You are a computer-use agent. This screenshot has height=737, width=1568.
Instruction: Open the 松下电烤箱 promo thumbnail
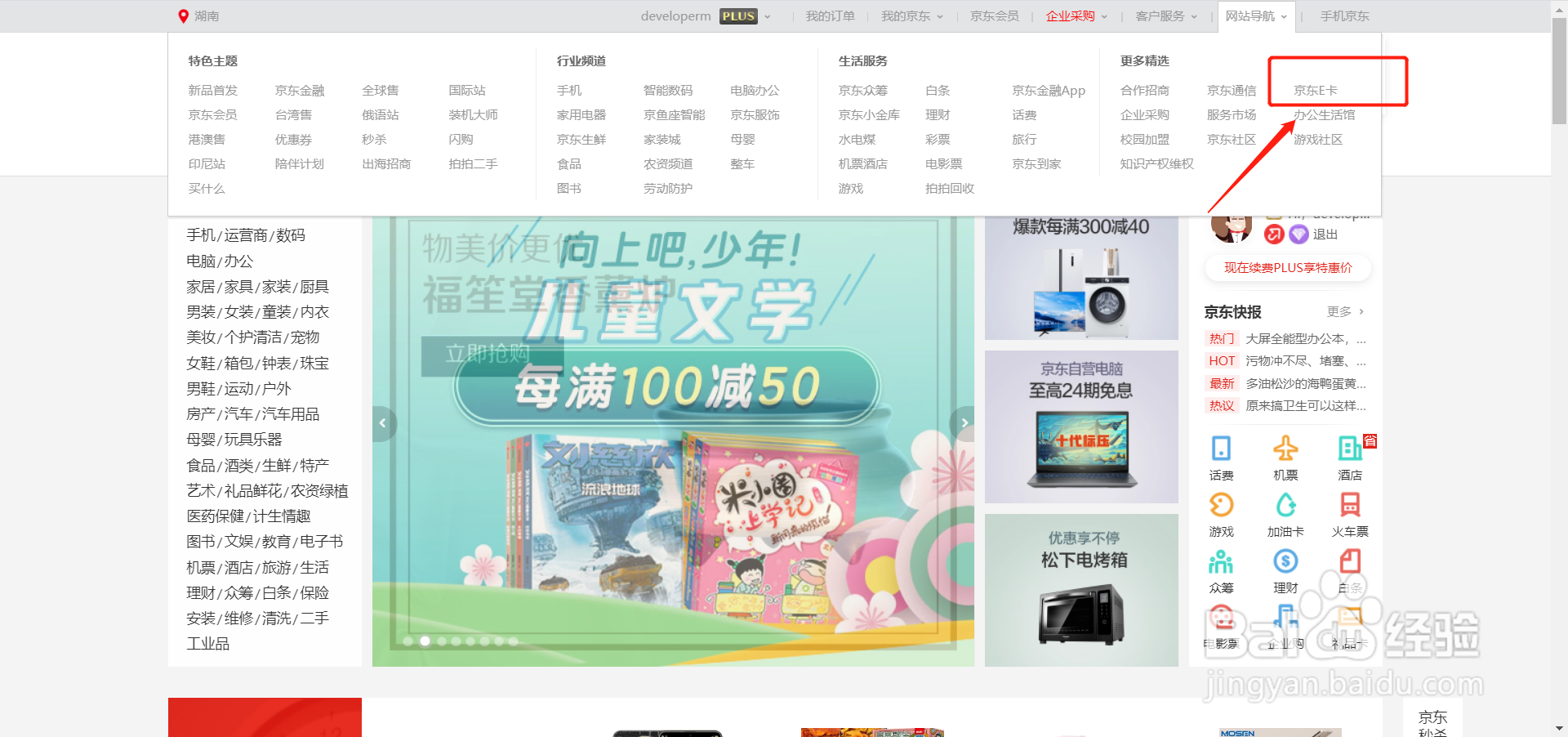click(x=1081, y=590)
